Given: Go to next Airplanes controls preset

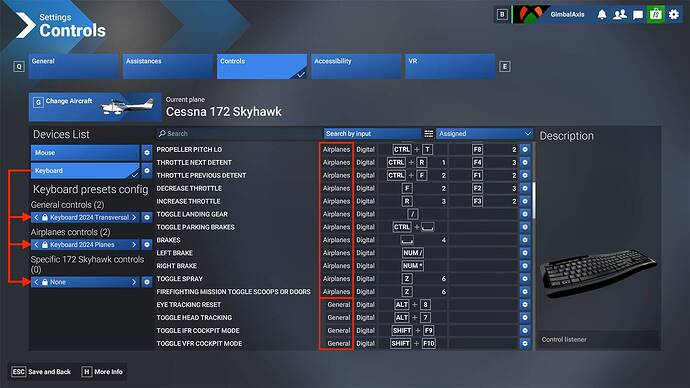Looking at the screenshot, I should [134, 245].
